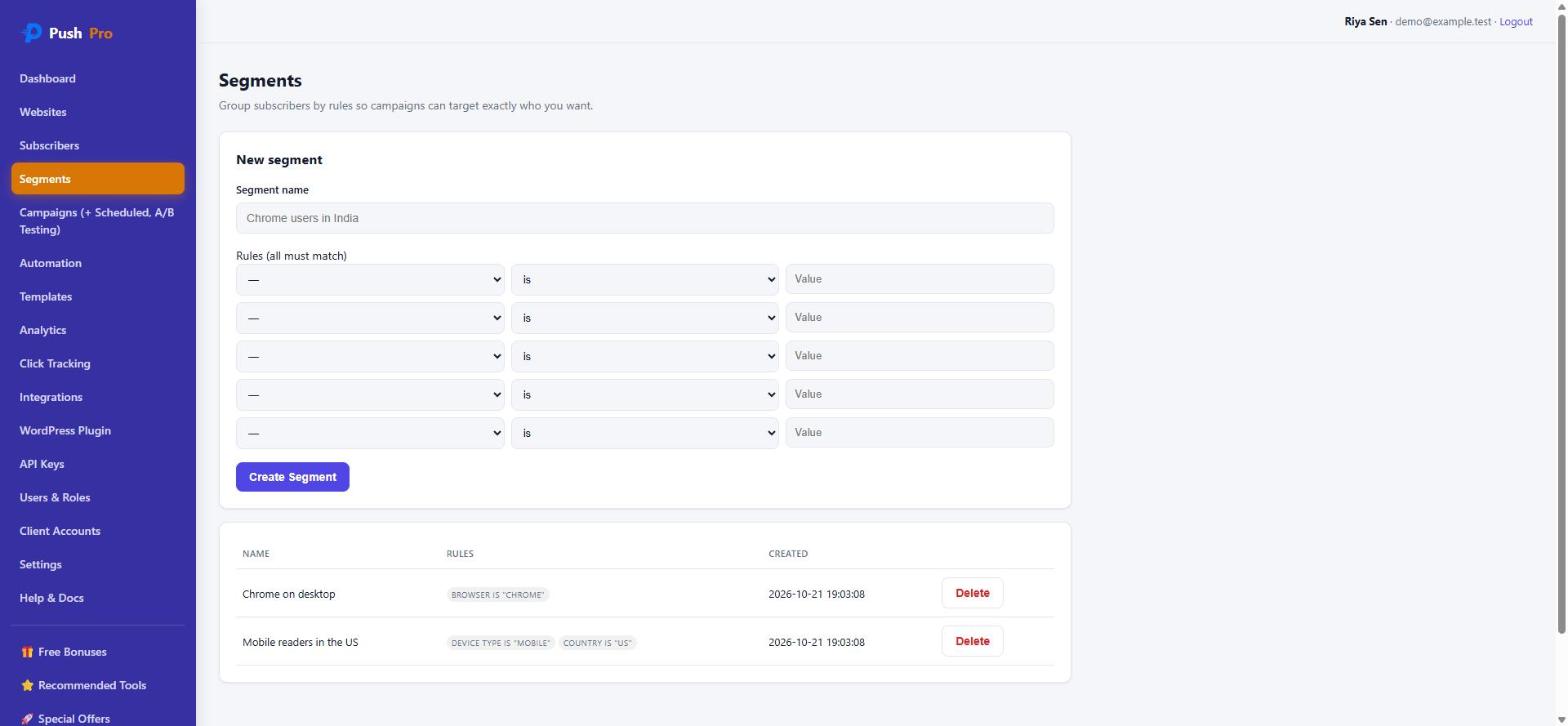Delete Mobile readers in the US segment

coord(972,641)
